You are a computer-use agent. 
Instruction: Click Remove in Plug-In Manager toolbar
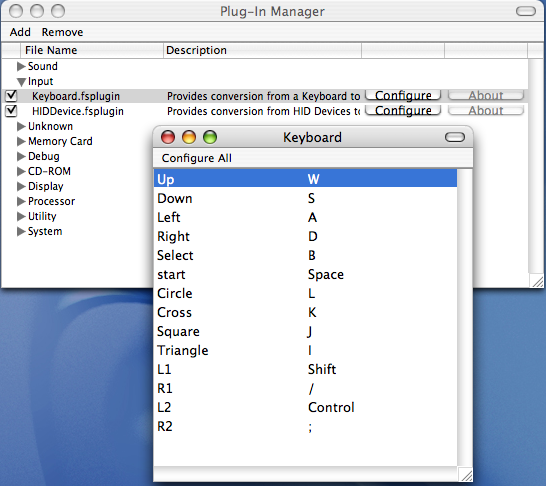click(x=62, y=32)
